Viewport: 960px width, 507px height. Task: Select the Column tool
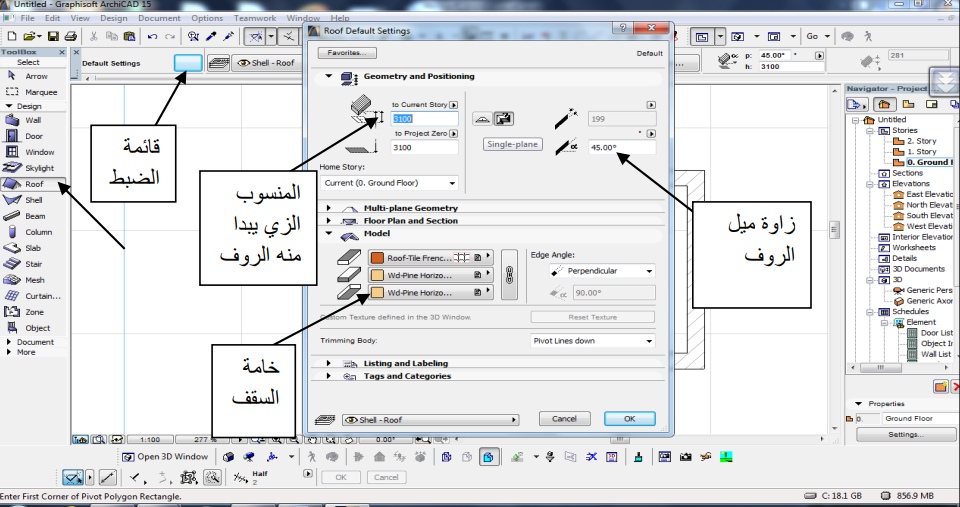point(32,232)
